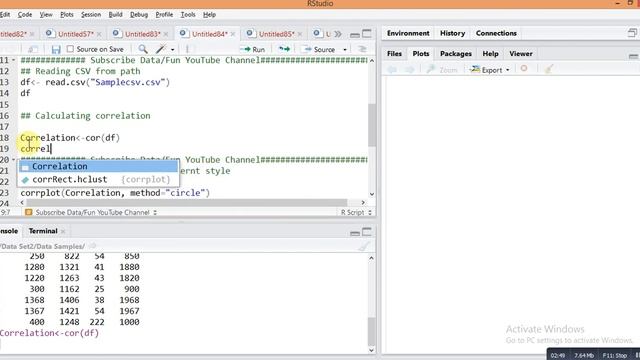Viewport: 640px width, 360px height.
Task: Switch to the Packages tab
Action: (456, 53)
